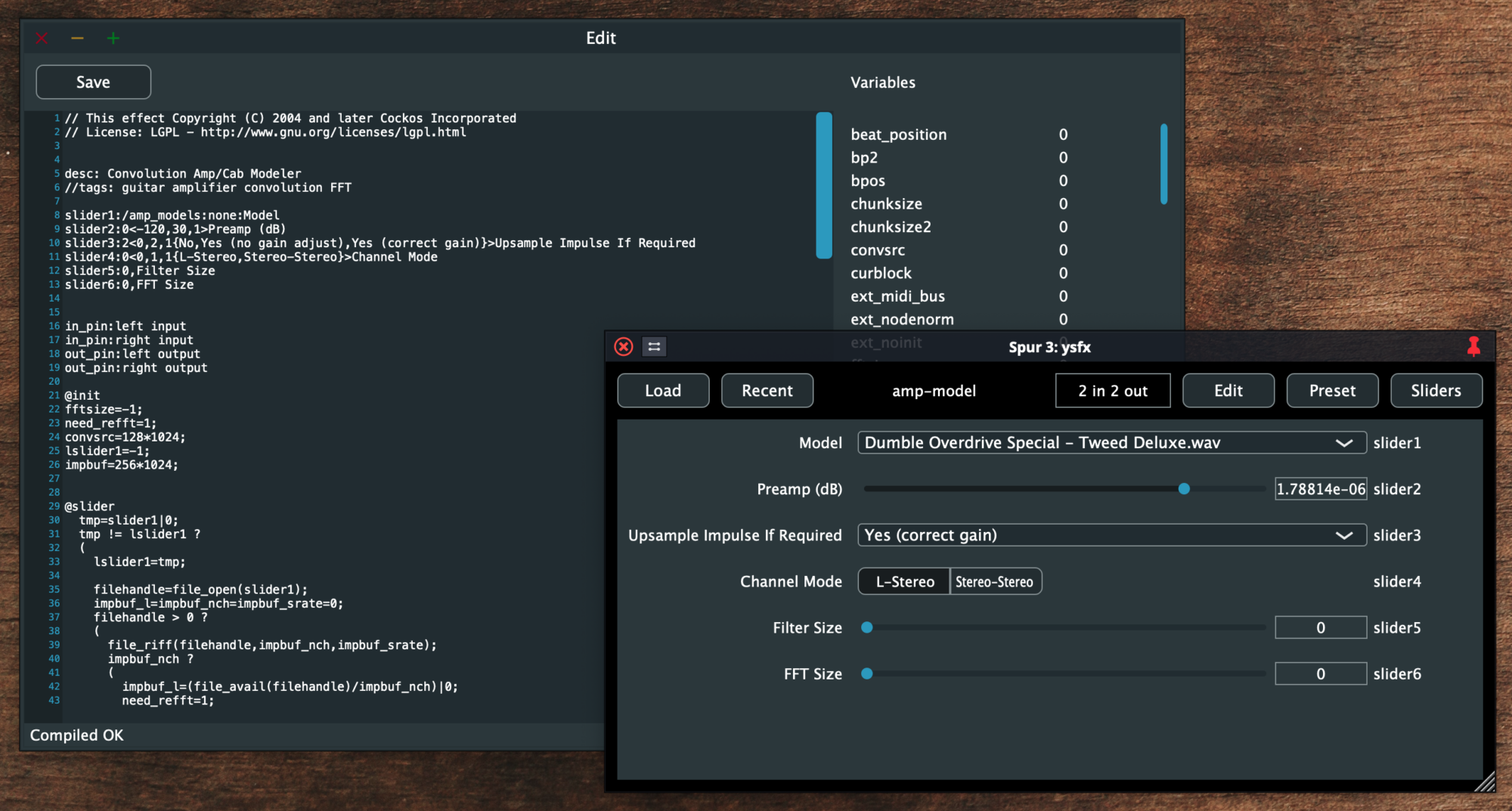Screen dimensions: 1512x811
Task: Click the red pin icon in plugin window
Action: [x=1473, y=347]
